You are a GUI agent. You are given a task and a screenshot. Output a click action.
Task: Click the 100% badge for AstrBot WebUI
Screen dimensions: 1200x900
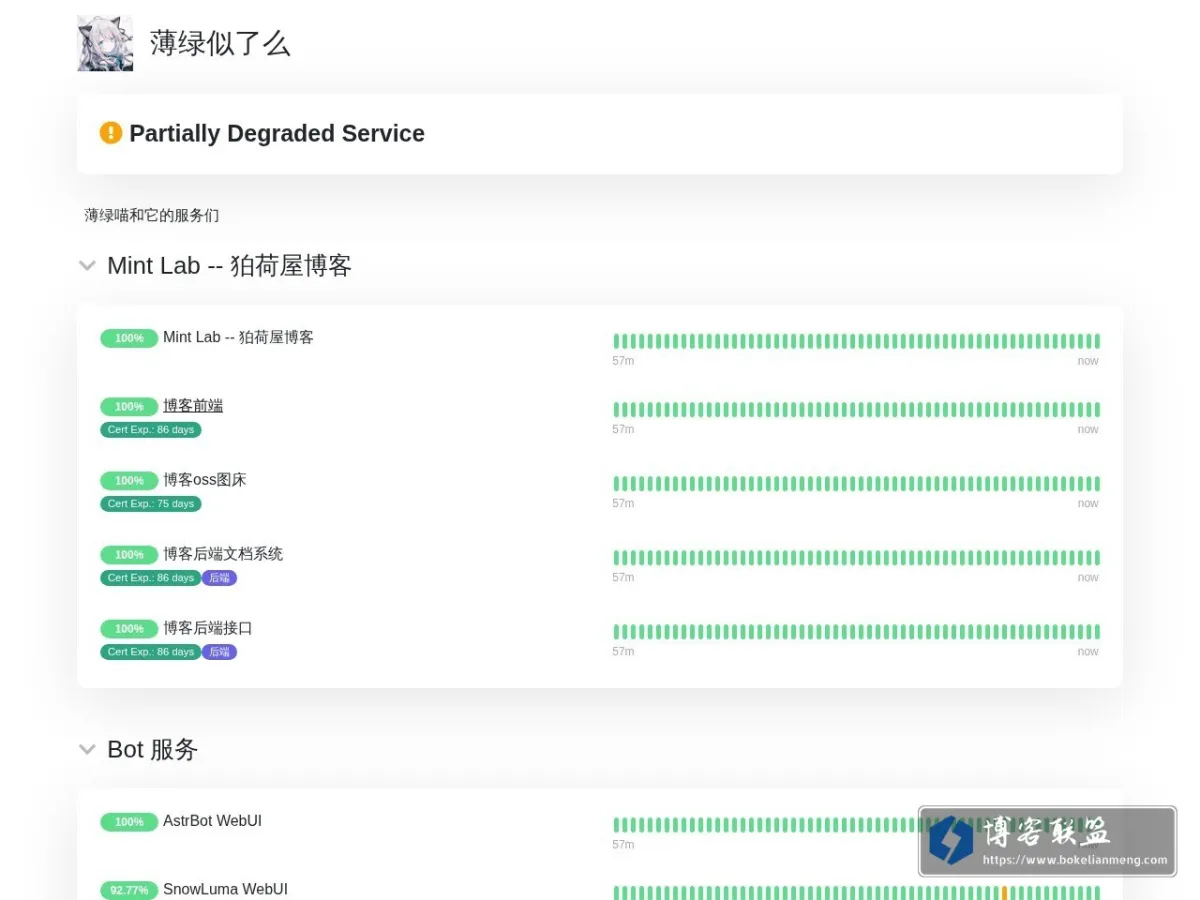point(129,822)
